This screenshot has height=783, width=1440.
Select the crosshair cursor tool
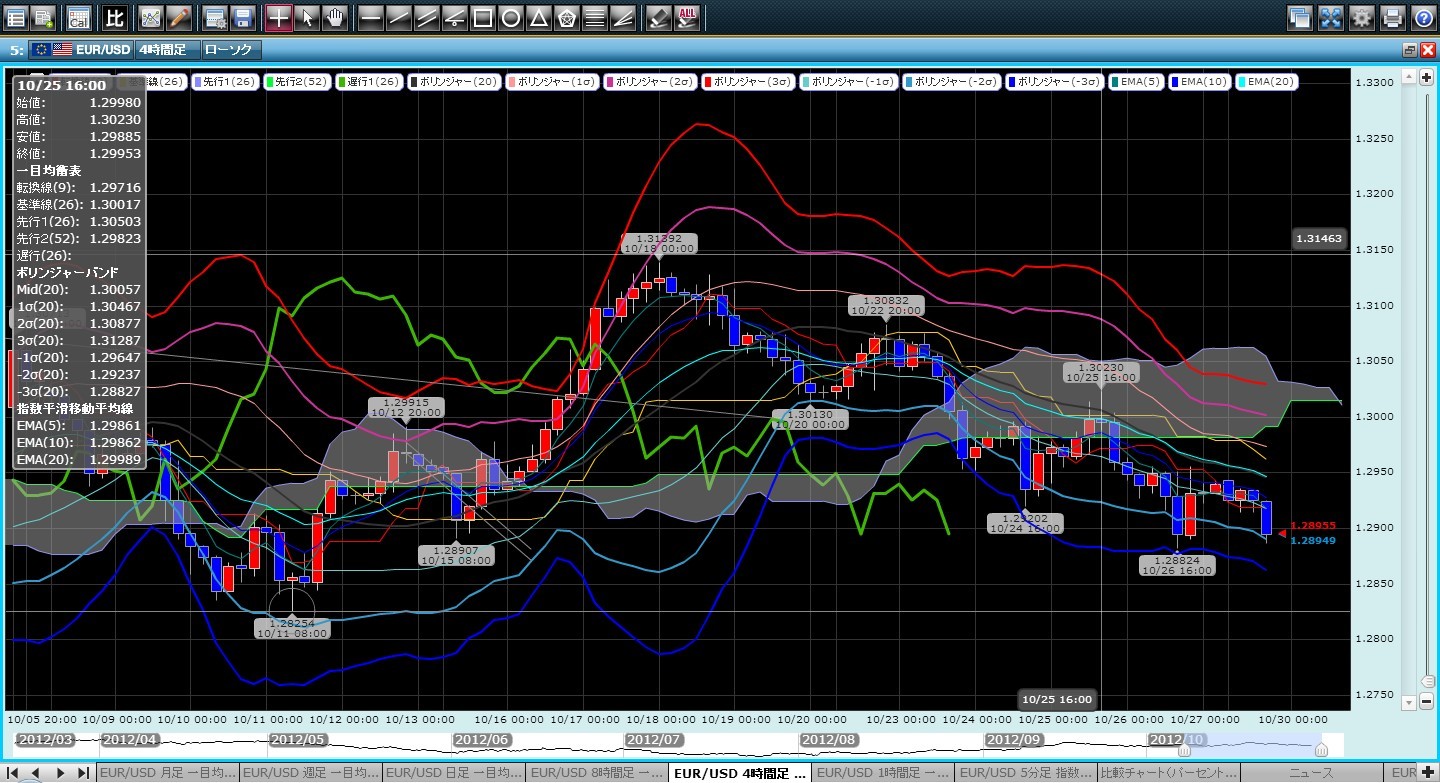tap(279, 17)
